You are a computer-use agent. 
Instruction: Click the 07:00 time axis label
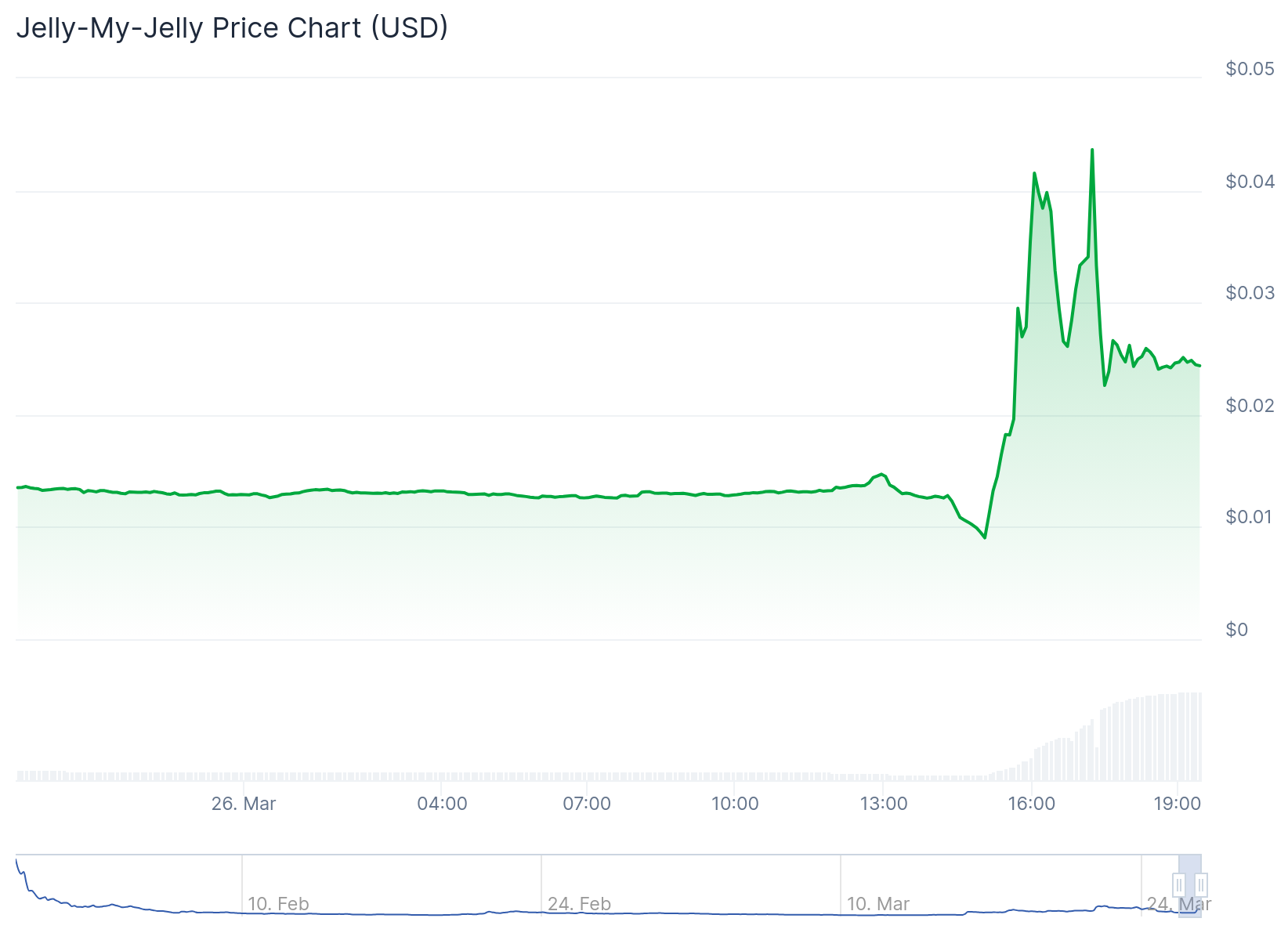[587, 804]
